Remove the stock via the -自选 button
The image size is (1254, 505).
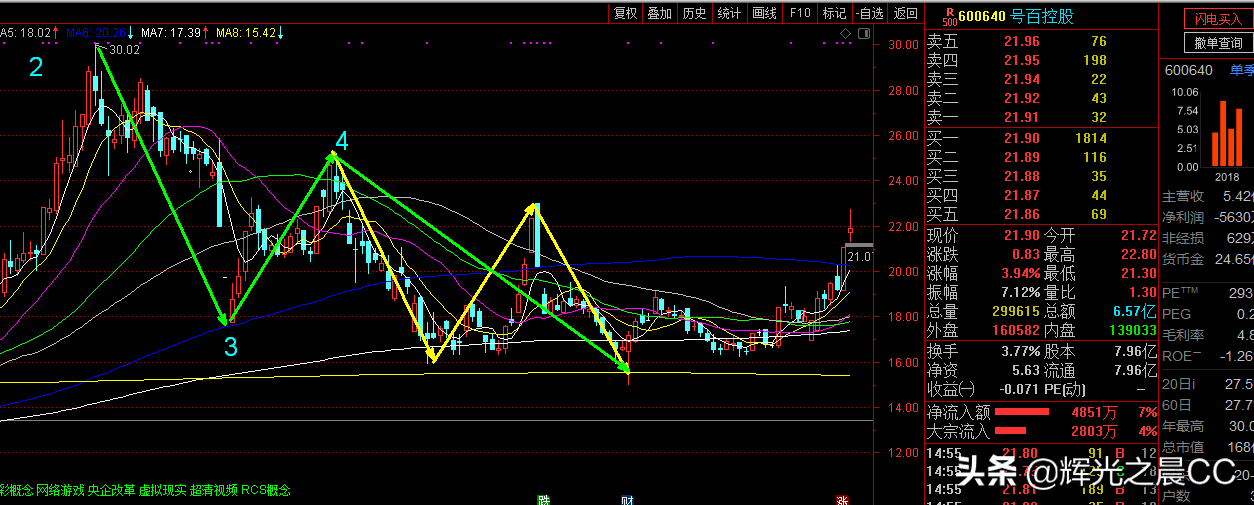(x=870, y=13)
